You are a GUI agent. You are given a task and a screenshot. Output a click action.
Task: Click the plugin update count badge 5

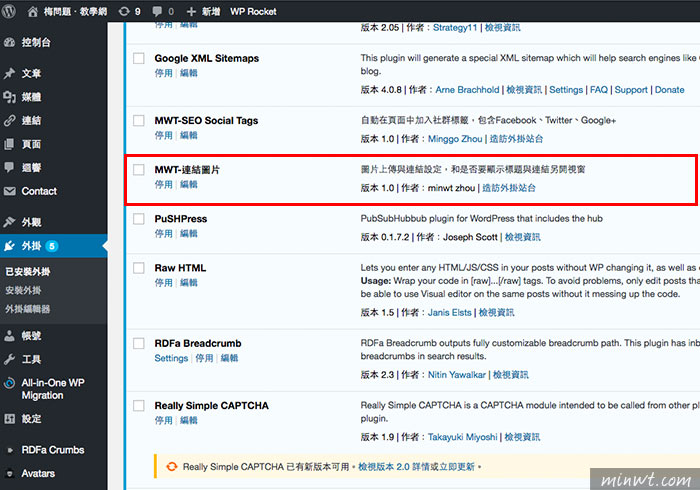(52, 246)
